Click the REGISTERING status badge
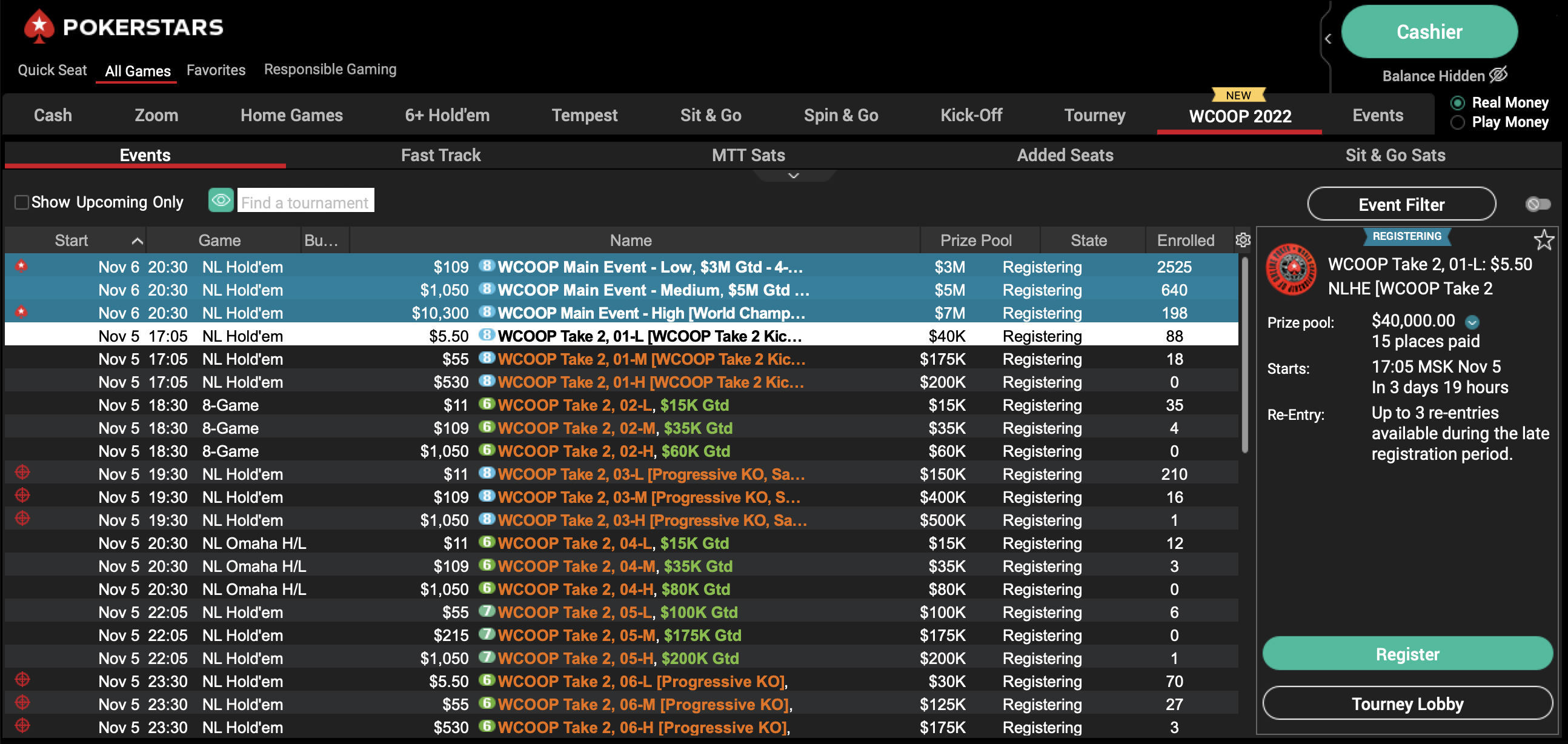The image size is (1568, 744). 1407,236
